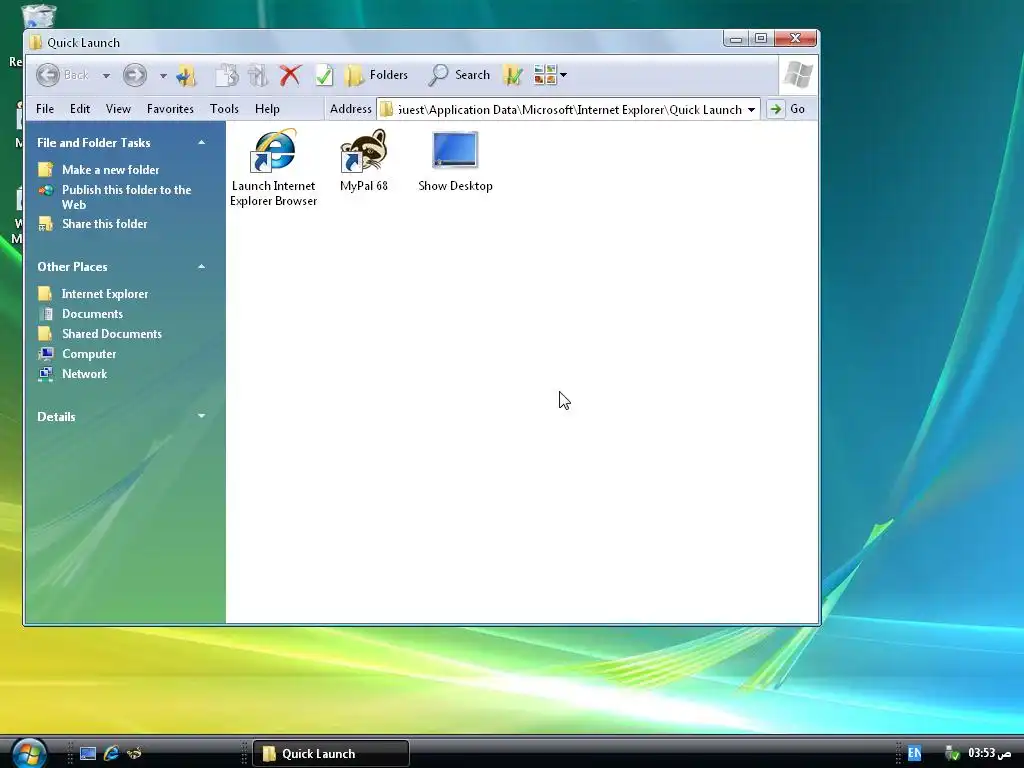The width and height of the screenshot is (1024, 768).
Task: Open Documents from Other Places
Action: pos(92,314)
